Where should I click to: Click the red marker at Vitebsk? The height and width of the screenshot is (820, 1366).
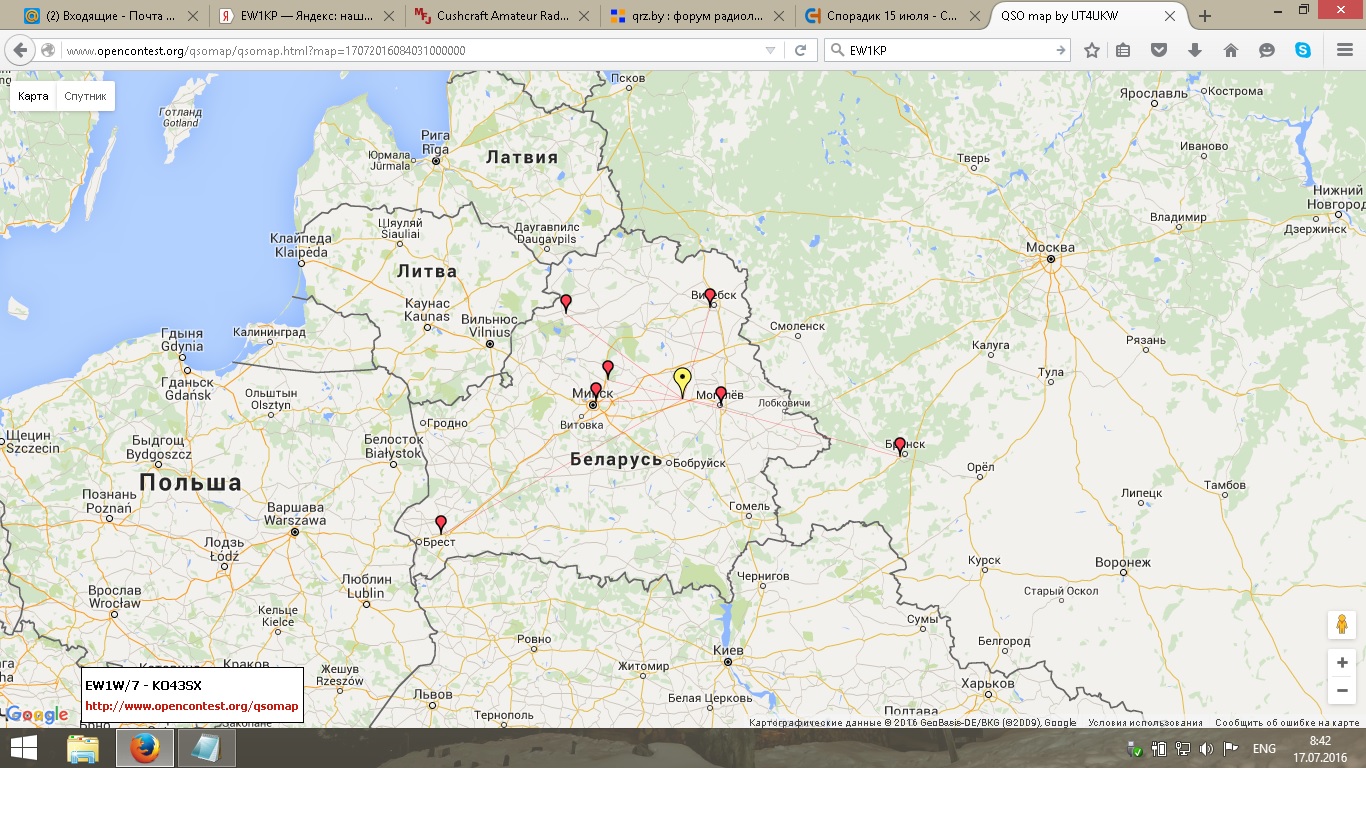[710, 296]
